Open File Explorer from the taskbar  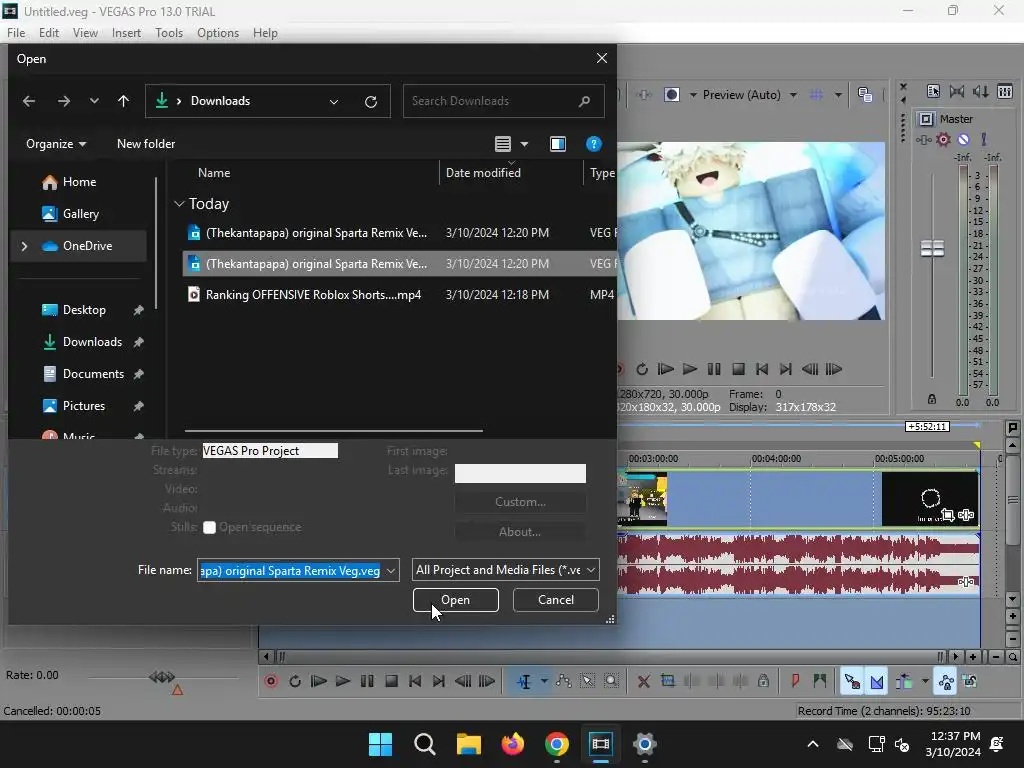(x=468, y=744)
